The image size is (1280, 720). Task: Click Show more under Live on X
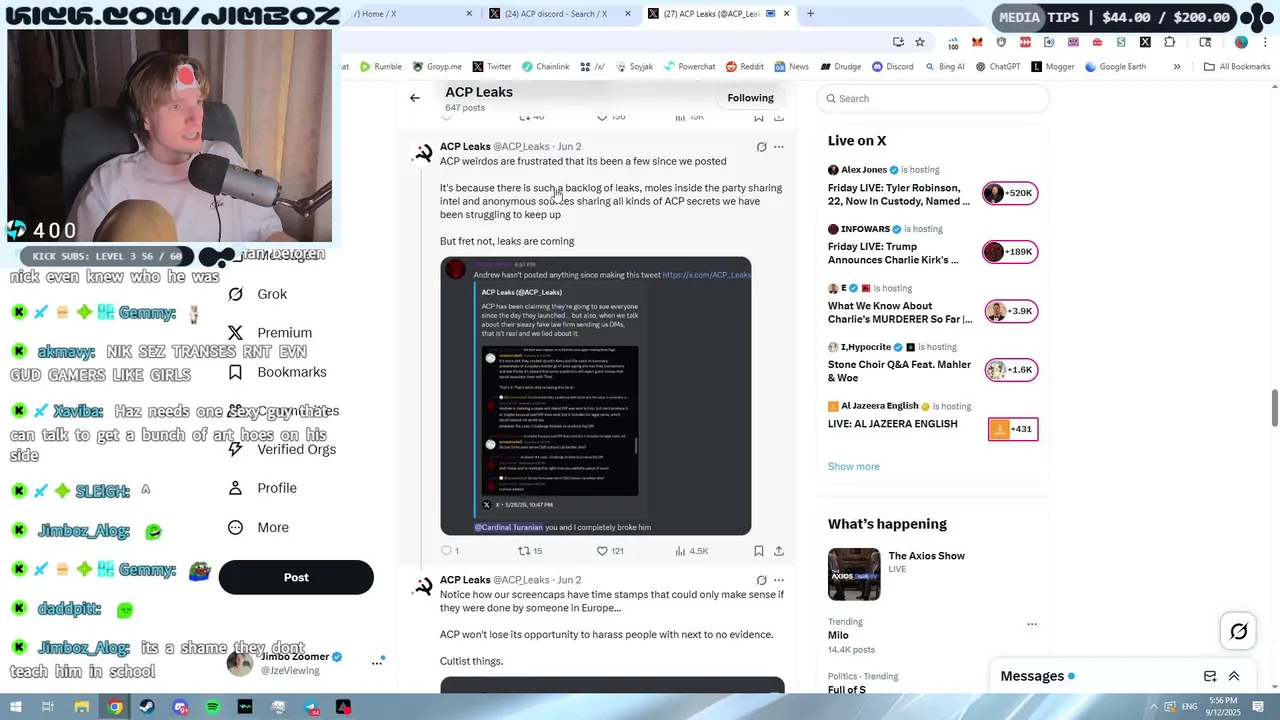pyautogui.click(x=854, y=466)
